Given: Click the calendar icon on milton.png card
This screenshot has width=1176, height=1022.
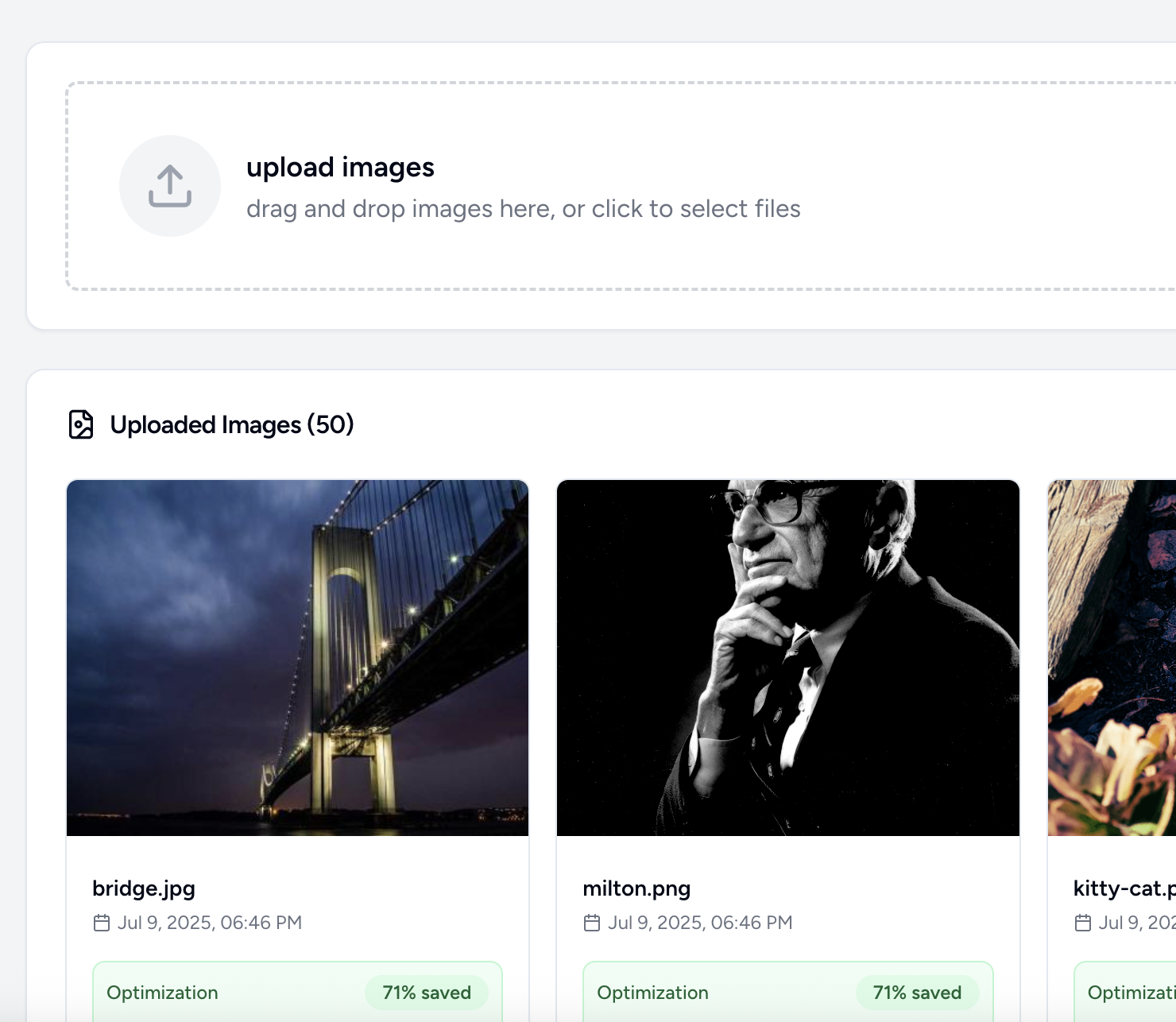Looking at the screenshot, I should point(592,923).
